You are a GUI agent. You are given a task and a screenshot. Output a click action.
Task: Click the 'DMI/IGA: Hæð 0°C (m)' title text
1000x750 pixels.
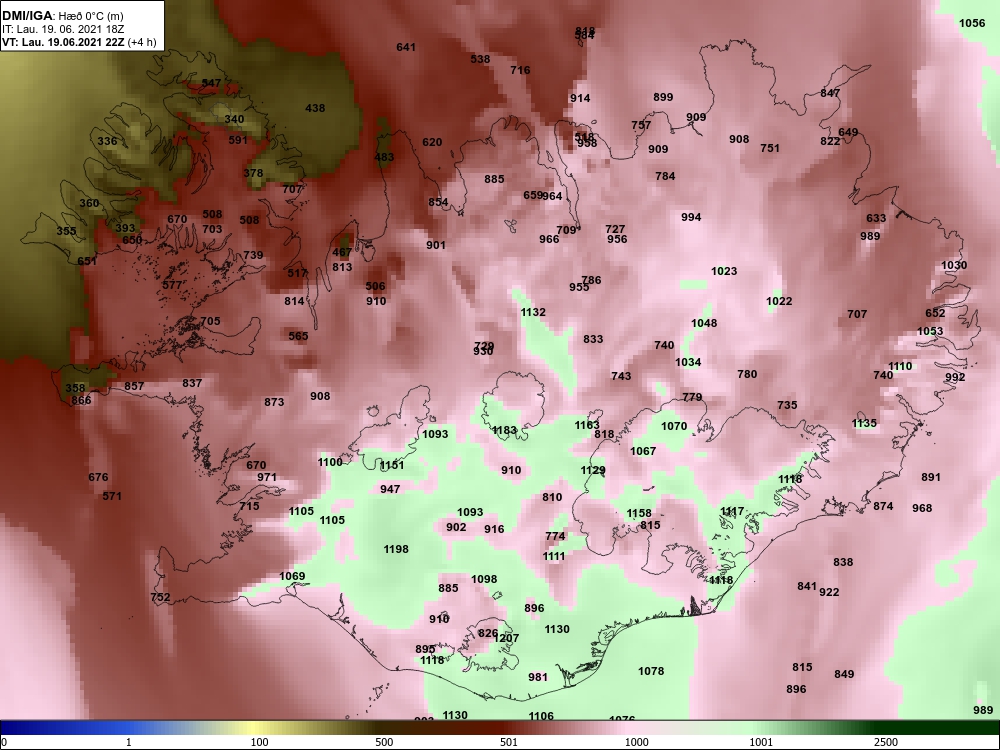click(x=62, y=16)
